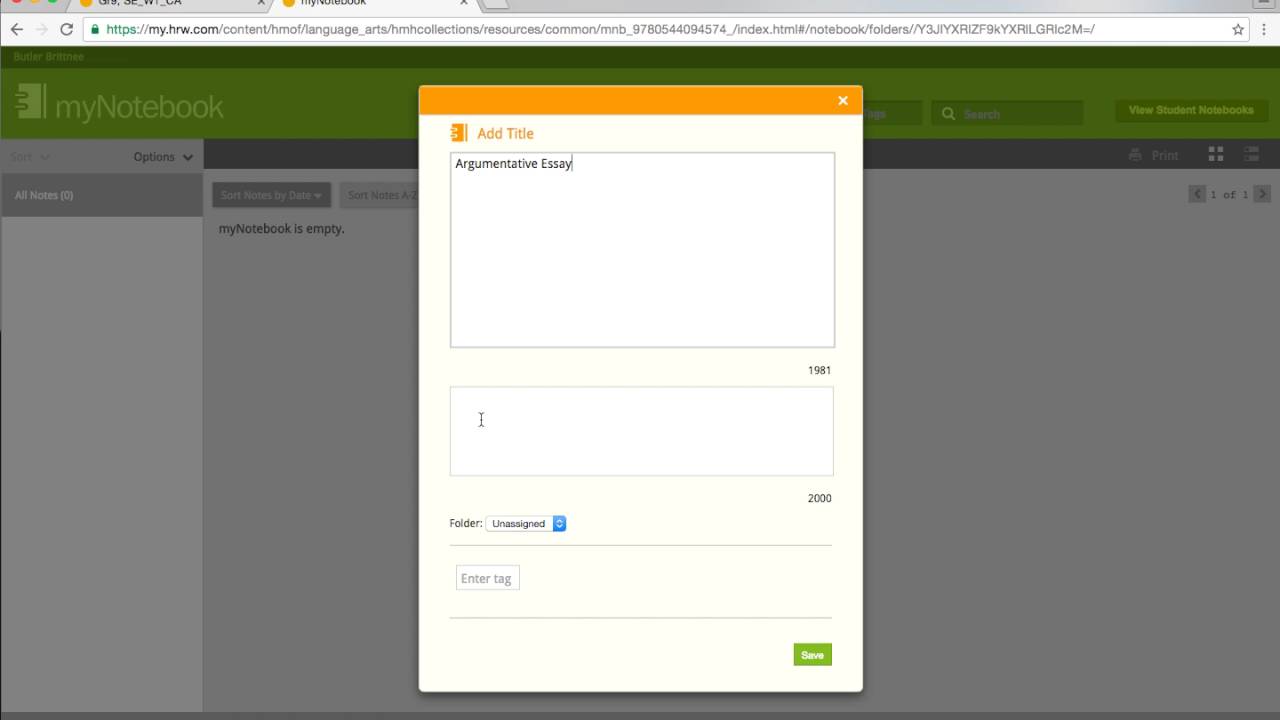
Task: Click inside the empty note body text box
Action: tap(641, 431)
